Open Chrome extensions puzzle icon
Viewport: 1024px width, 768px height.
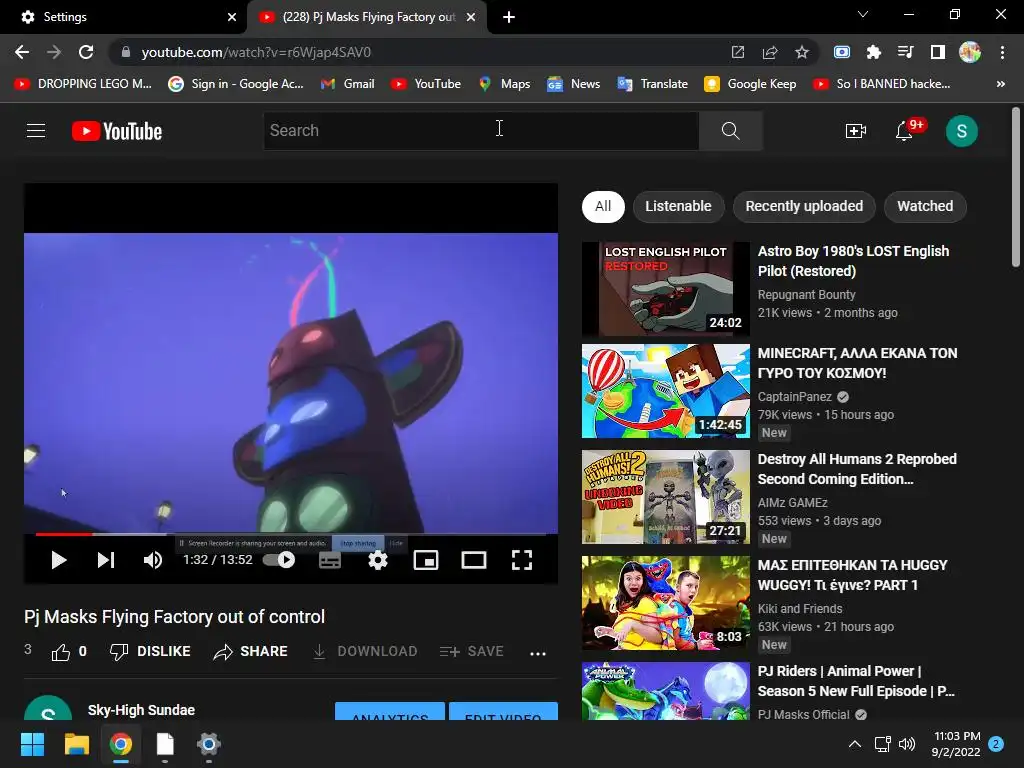[x=874, y=52]
